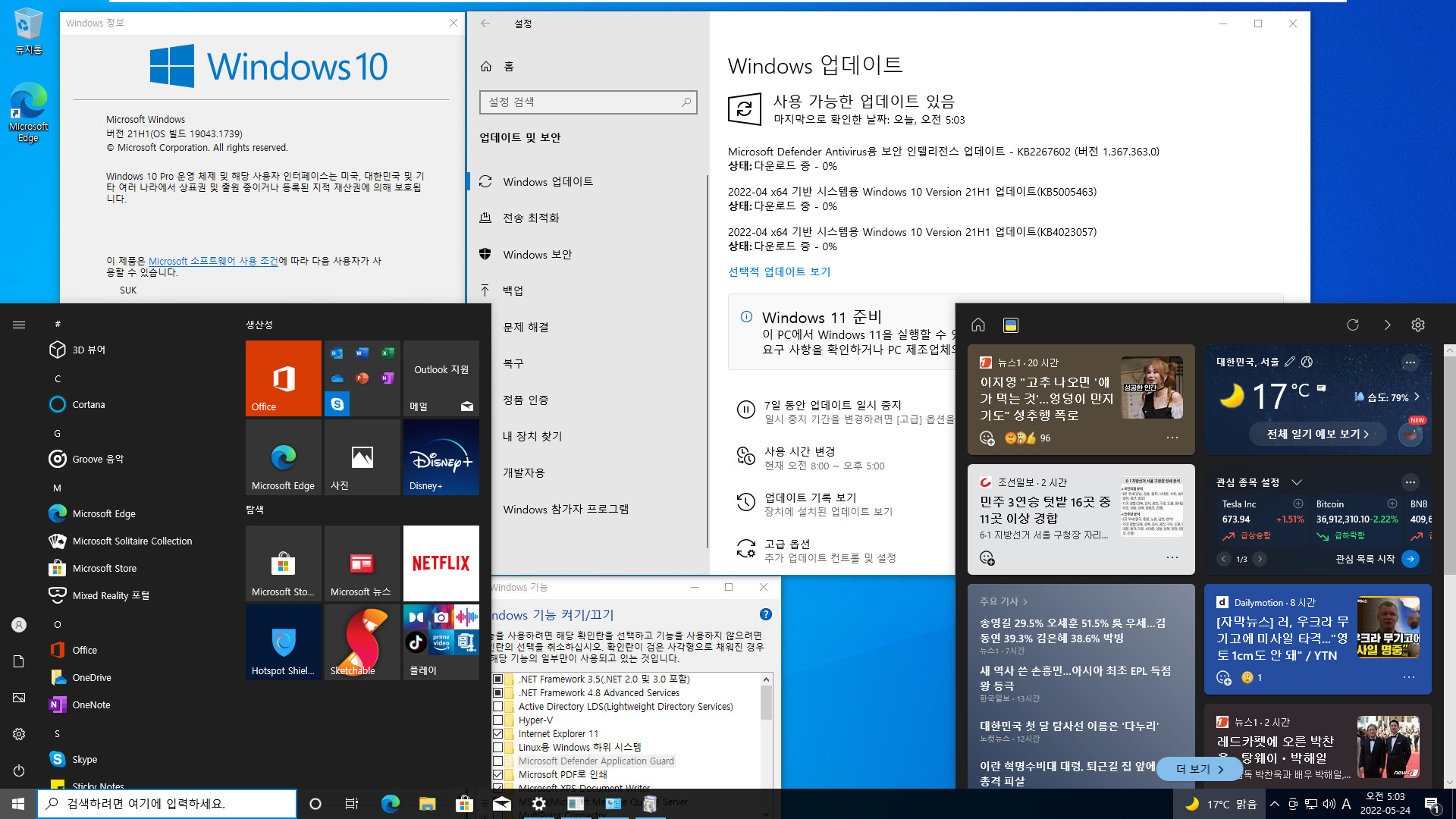Image resolution: width=1456 pixels, height=819 pixels.
Task: Click Windows Features list vertical scrollbar
Action: pos(766,703)
